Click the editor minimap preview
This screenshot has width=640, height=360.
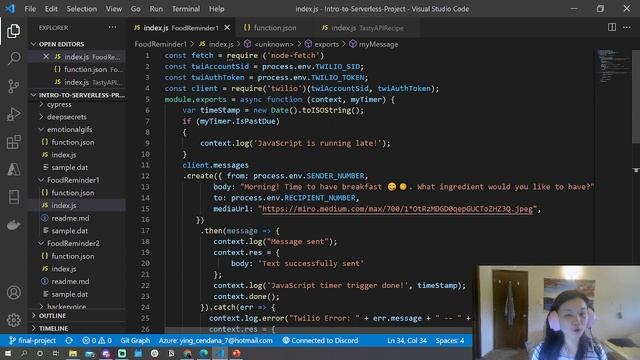[612, 65]
